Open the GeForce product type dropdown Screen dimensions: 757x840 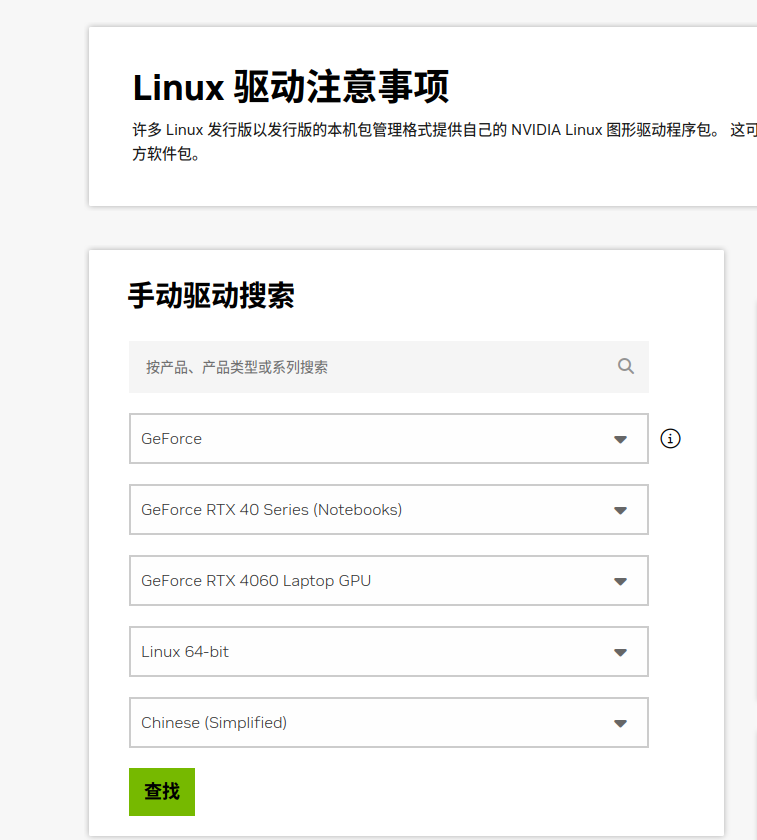[389, 439]
